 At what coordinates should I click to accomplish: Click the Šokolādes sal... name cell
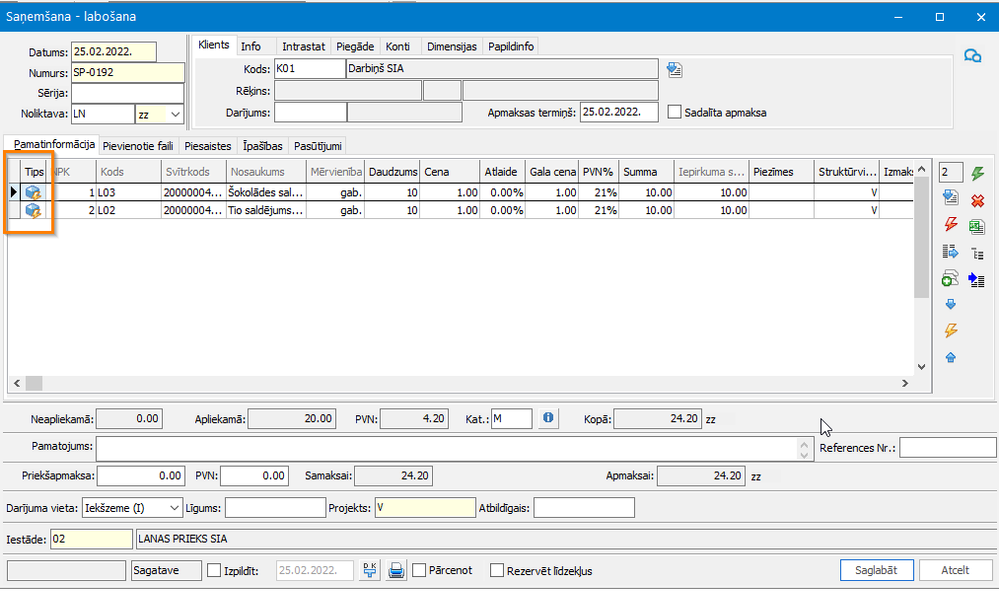click(266, 192)
